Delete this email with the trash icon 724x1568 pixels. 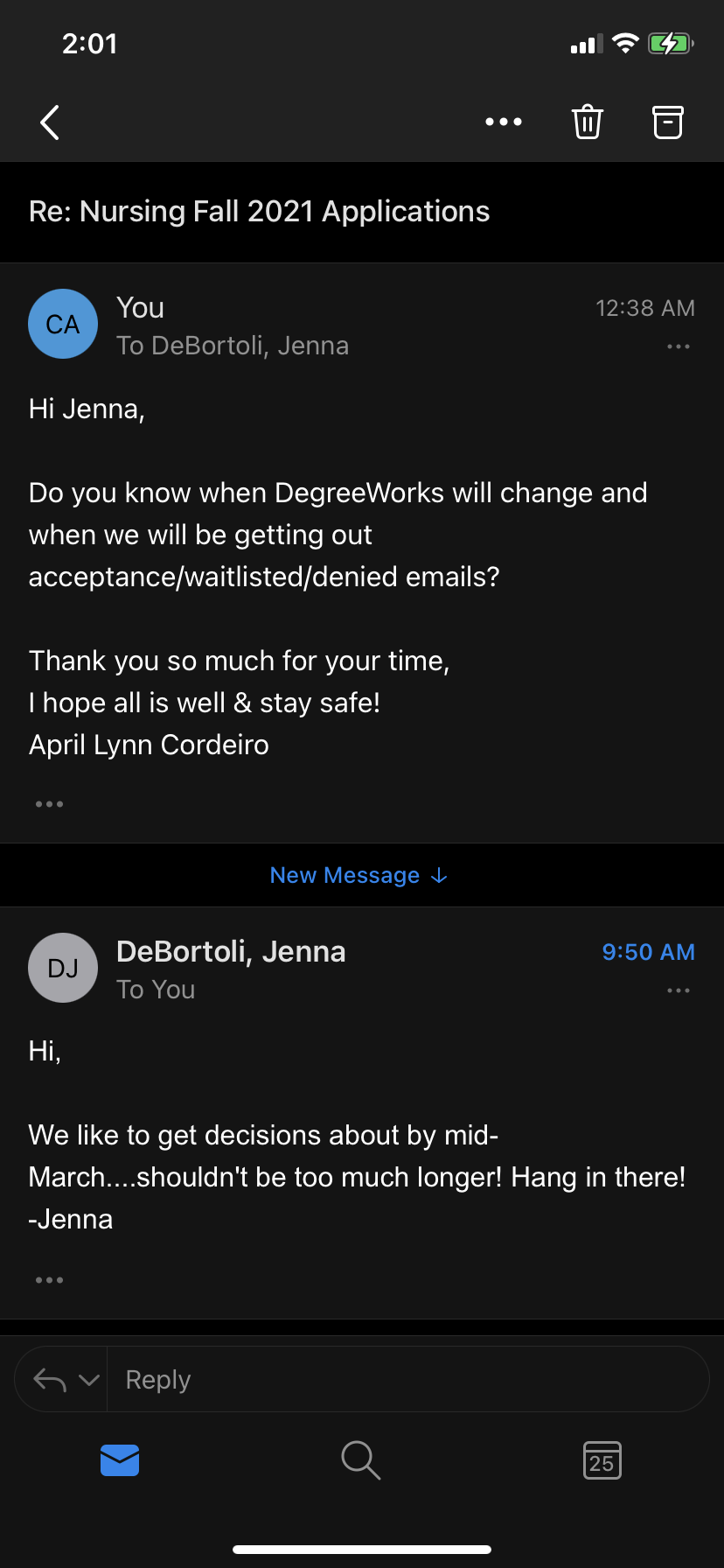coord(588,122)
